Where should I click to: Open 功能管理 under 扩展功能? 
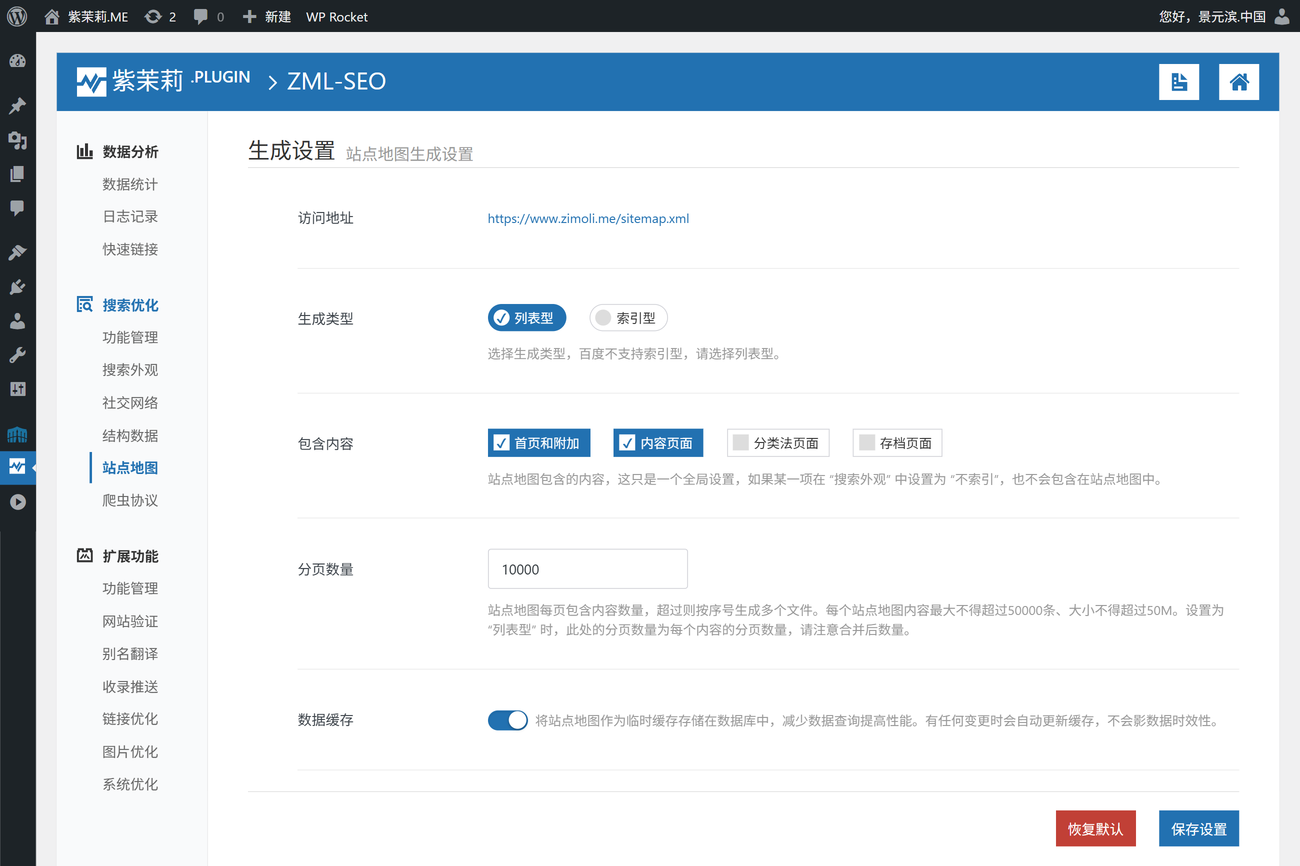130,588
